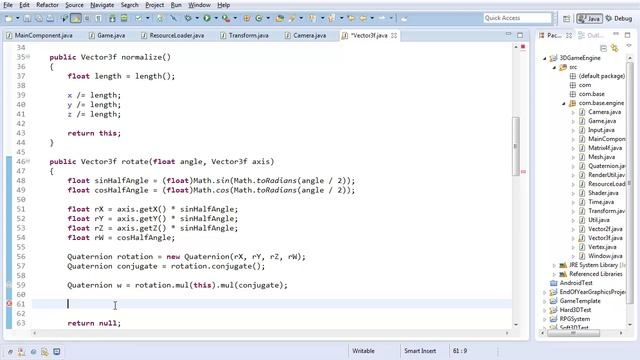Expand the JRE System Library node
This screenshot has width=640, height=360.
[554, 265]
